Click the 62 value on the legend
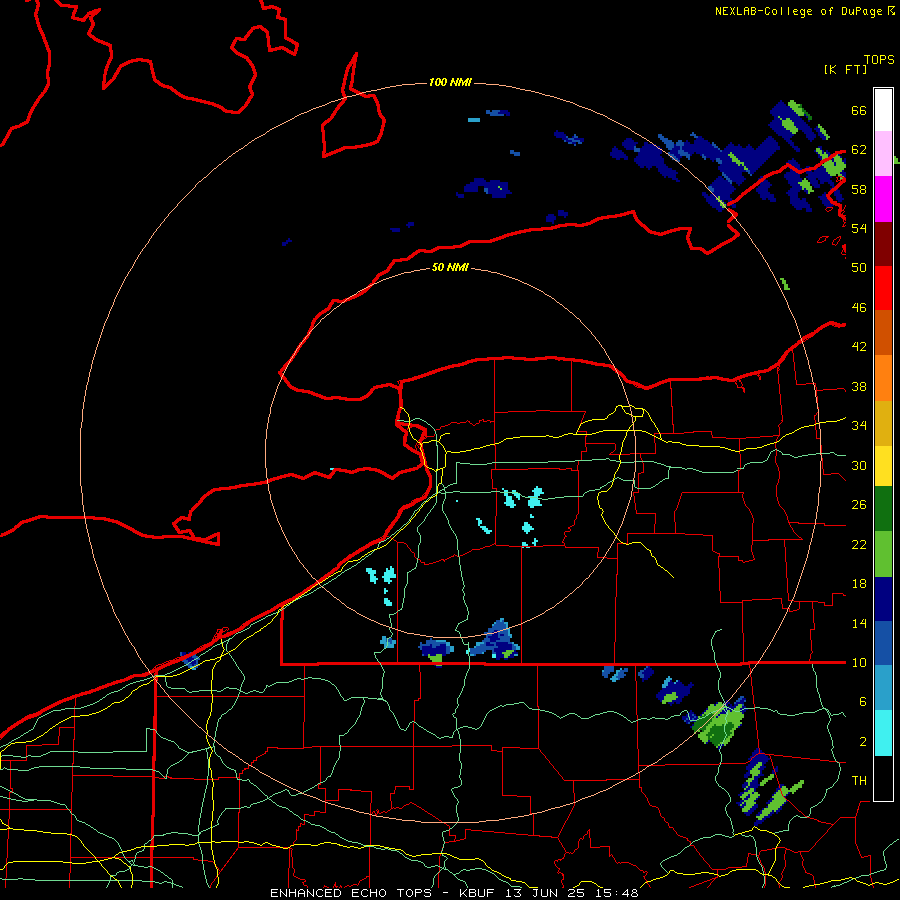The height and width of the screenshot is (900, 900). (859, 150)
